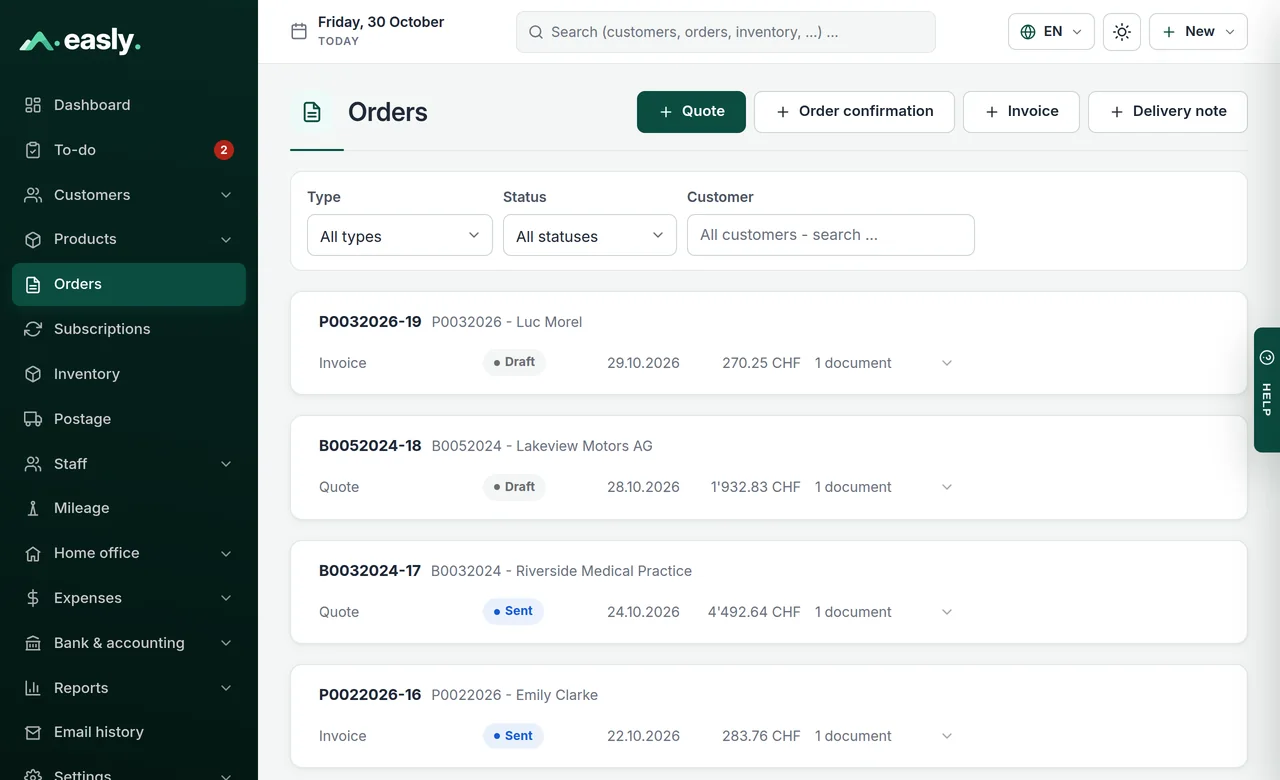Toggle light/dark theme sun button

[1122, 32]
